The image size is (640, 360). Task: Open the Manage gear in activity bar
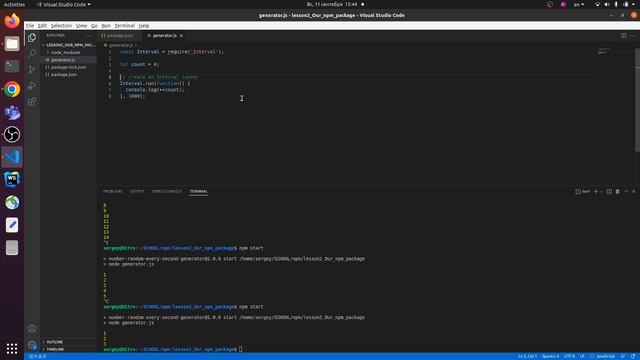coord(32,345)
